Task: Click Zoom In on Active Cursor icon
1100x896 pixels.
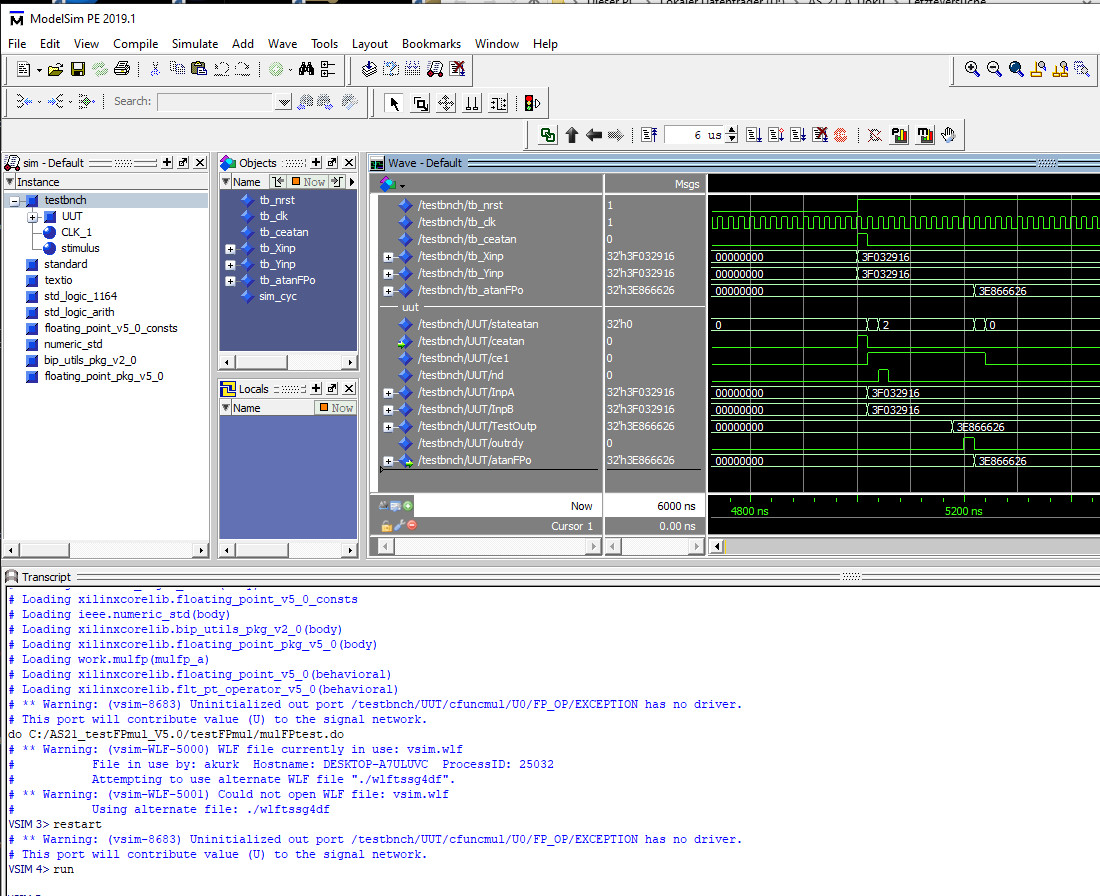Action: (x=1038, y=69)
